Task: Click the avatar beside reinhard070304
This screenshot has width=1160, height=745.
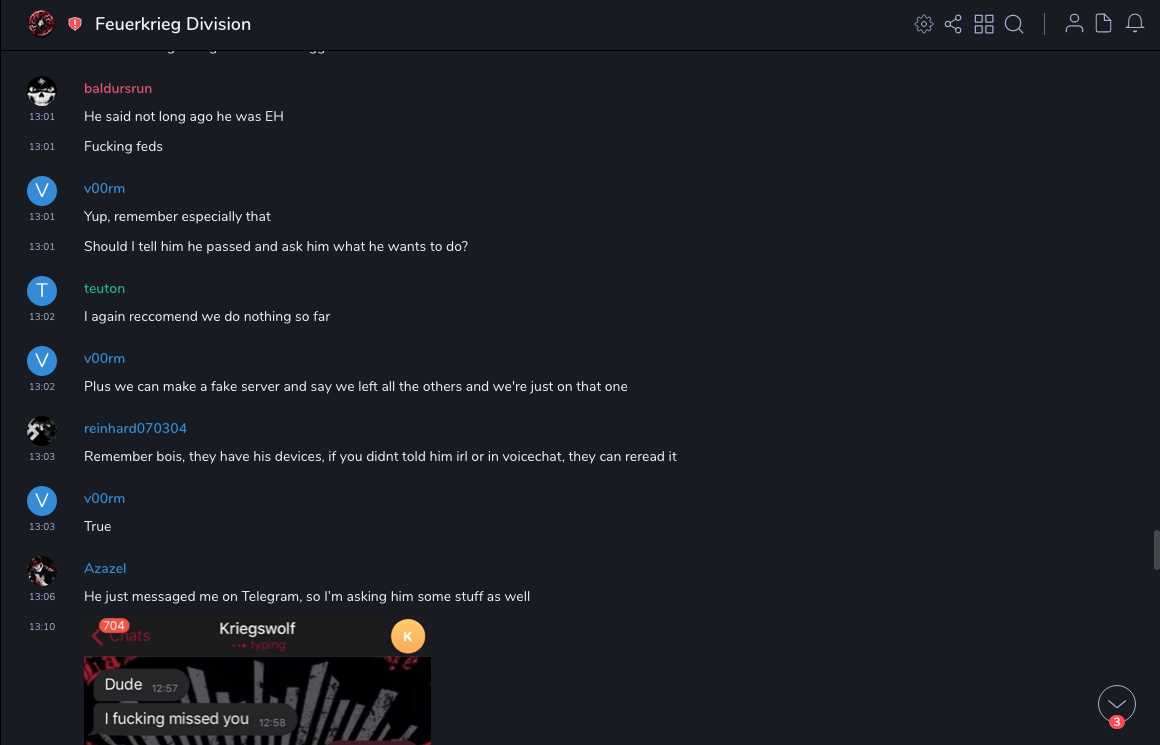Action: [41, 431]
